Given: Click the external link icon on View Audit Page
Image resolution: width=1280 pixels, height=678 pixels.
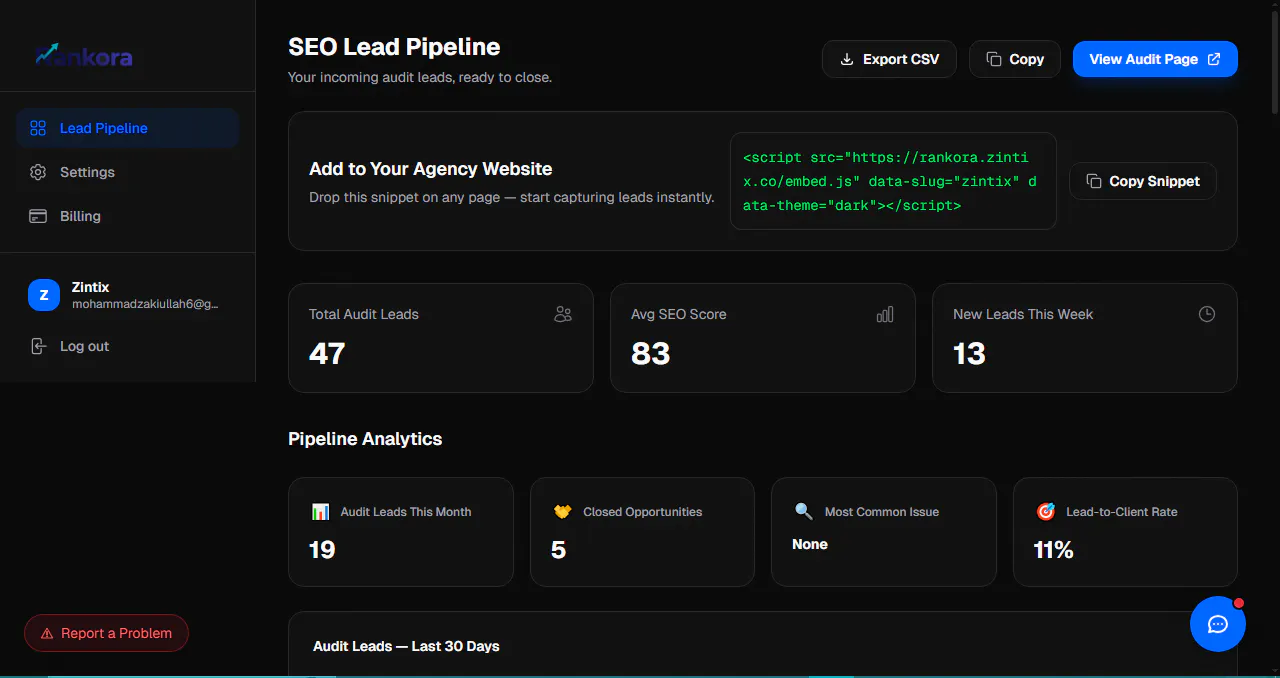Looking at the screenshot, I should coord(1214,59).
